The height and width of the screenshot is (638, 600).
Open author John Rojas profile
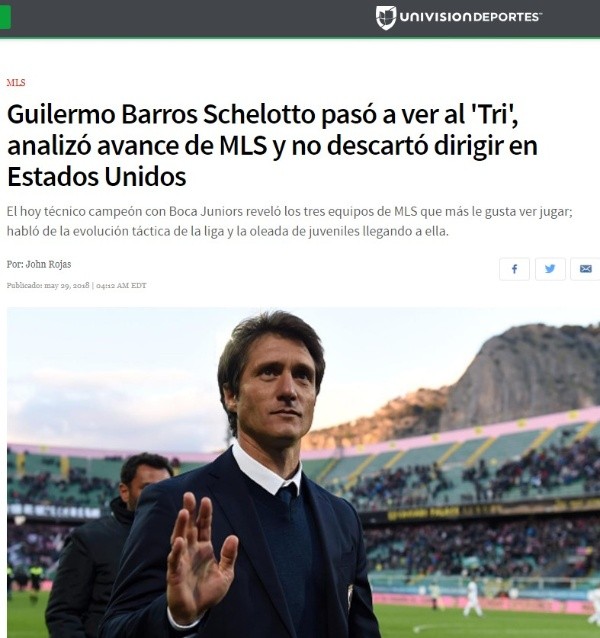point(48,264)
